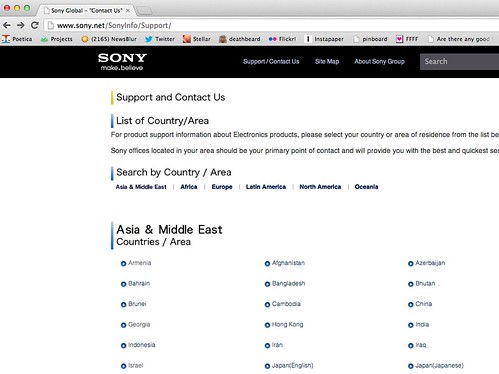Select India from country list
This screenshot has height=374, width=499.
(x=419, y=325)
